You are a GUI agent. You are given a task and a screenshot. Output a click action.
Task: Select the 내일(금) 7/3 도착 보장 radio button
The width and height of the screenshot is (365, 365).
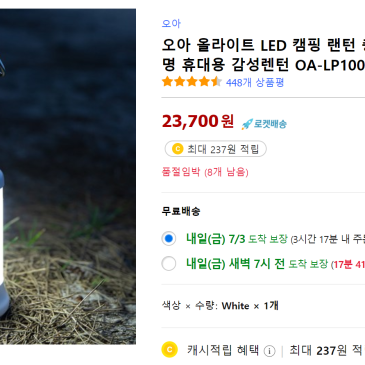(x=169, y=238)
